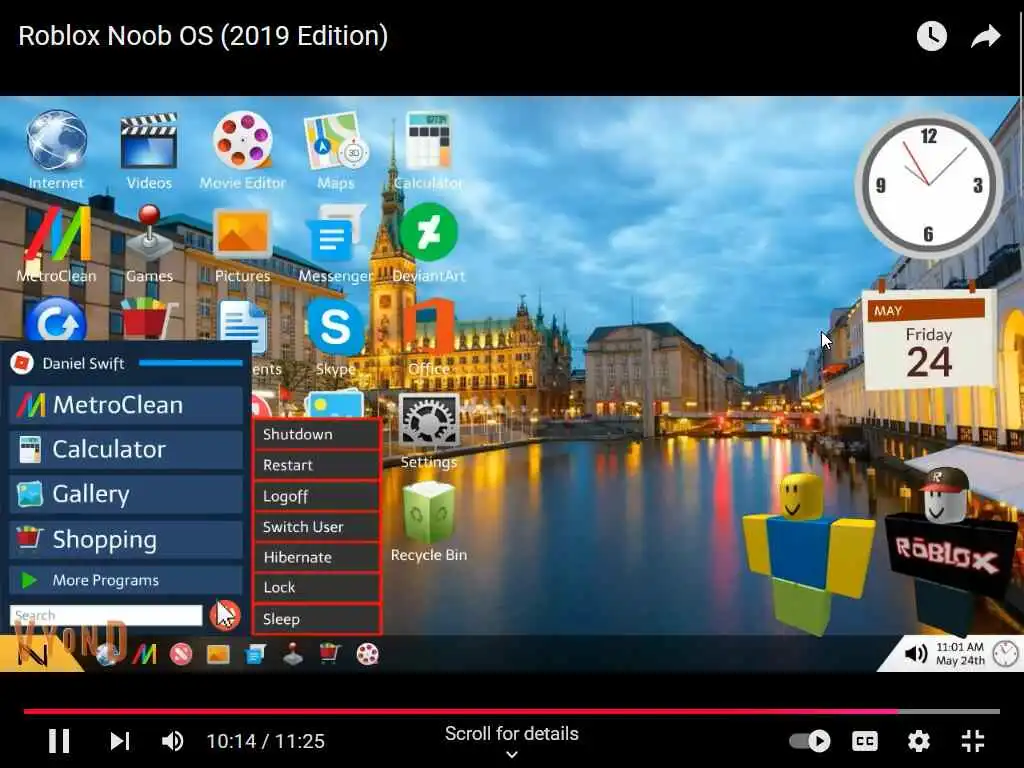Viewport: 1024px width, 768px height.
Task: Click the red blocked-circle icon in the taskbar
Action: (x=181, y=654)
